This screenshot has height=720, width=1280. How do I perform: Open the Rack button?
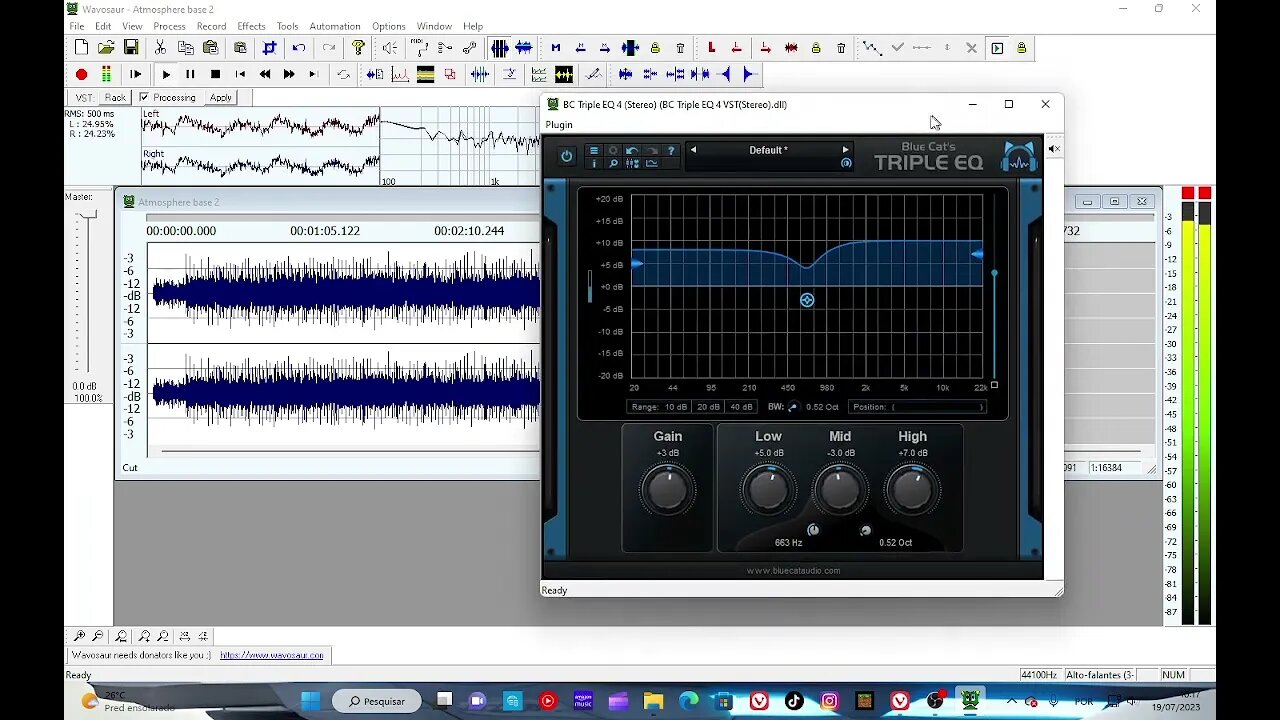tap(115, 97)
